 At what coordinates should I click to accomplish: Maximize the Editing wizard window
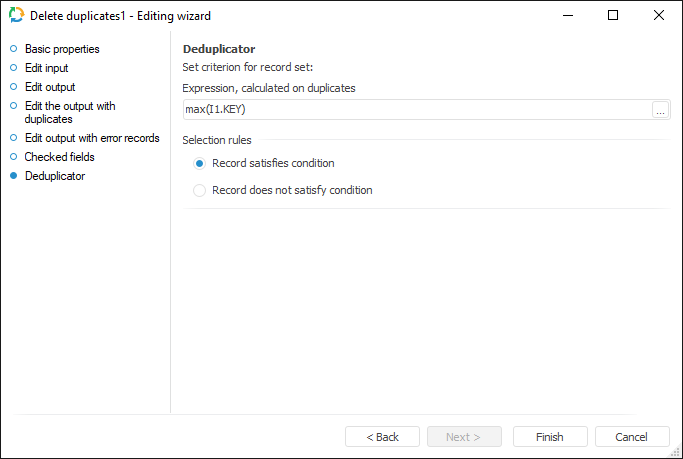click(613, 16)
